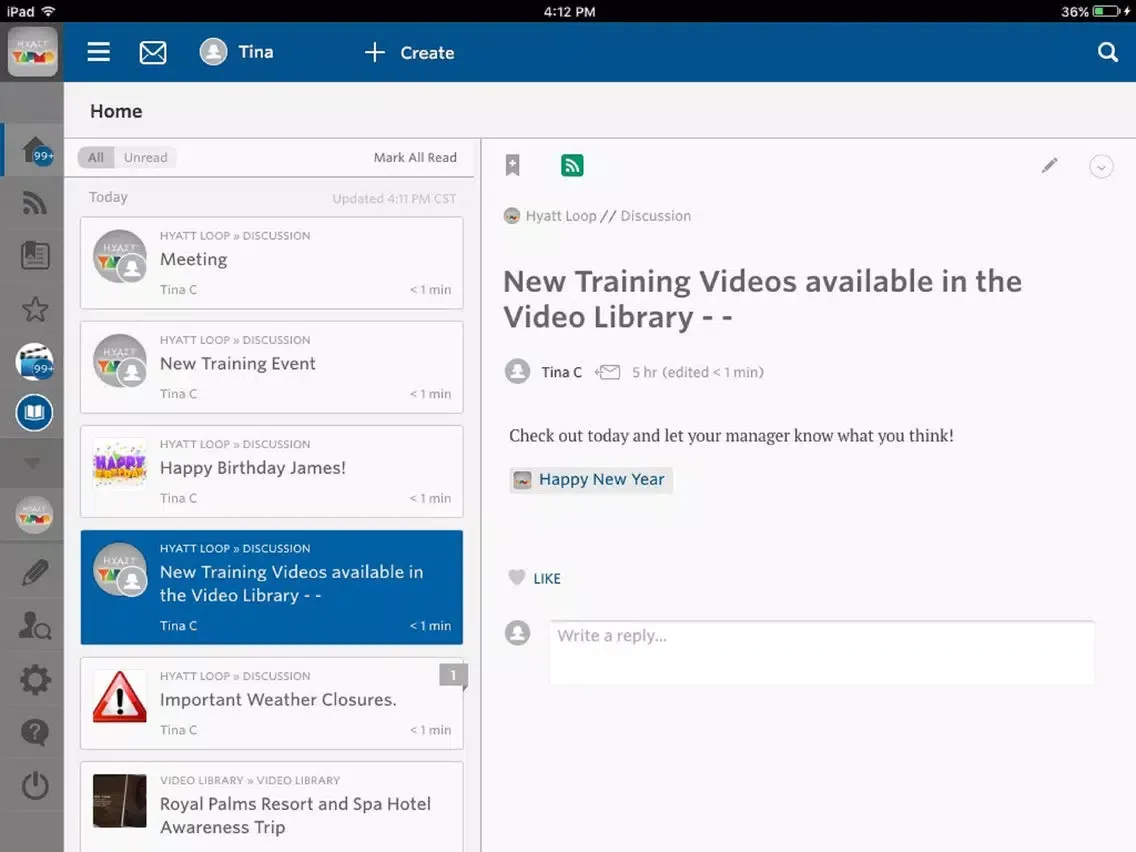Open the Meeting discussion card
Screen dimensions: 1136x852
pyautogui.click(x=272, y=263)
